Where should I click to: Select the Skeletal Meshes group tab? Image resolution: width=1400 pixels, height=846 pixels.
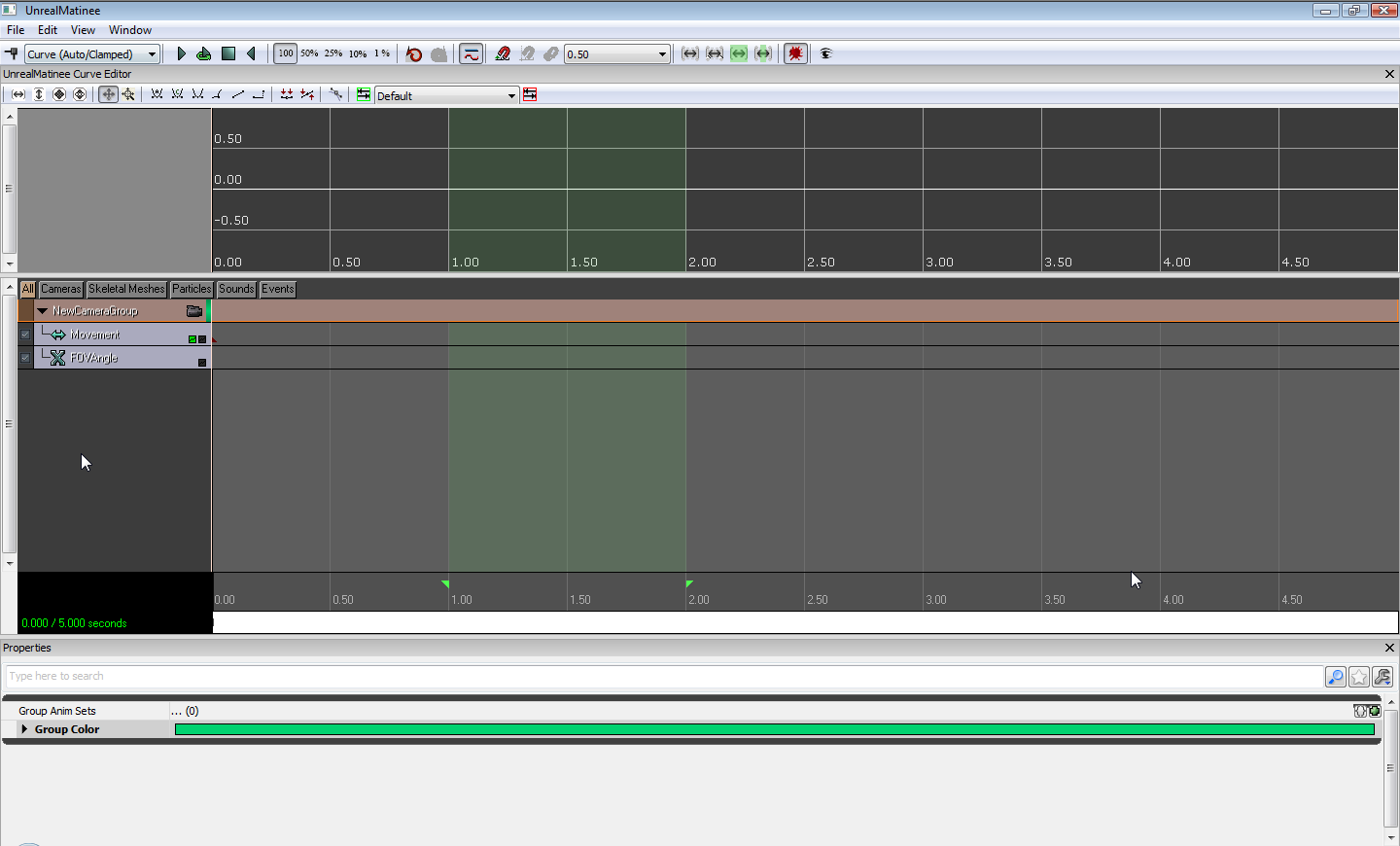coord(126,289)
